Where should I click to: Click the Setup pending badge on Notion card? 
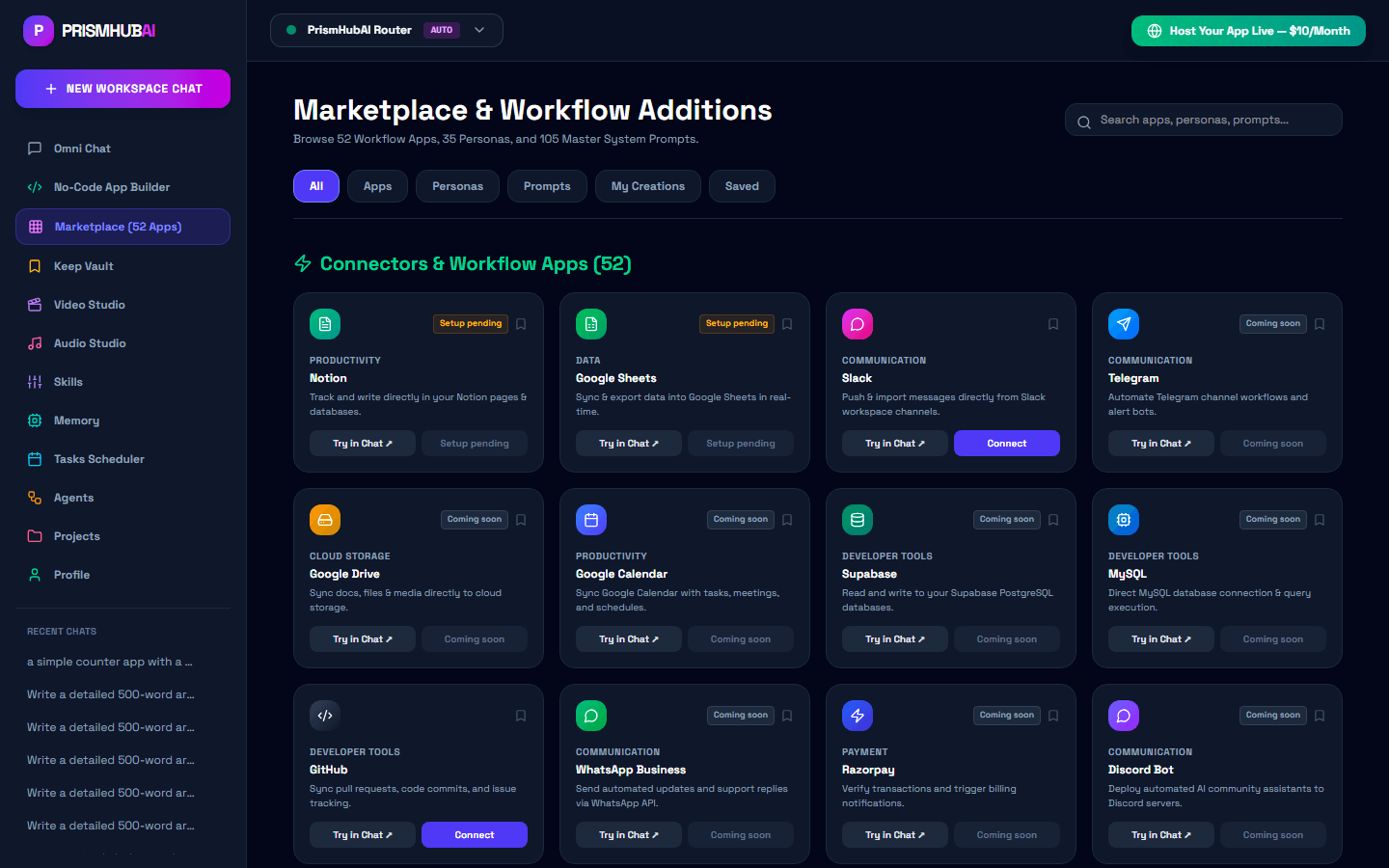coord(471,324)
